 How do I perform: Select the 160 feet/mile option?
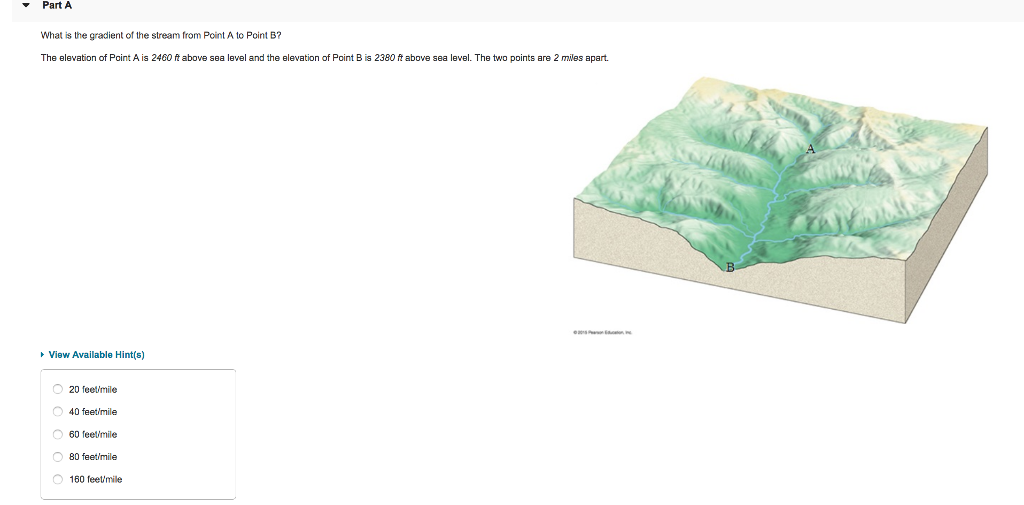pos(57,479)
